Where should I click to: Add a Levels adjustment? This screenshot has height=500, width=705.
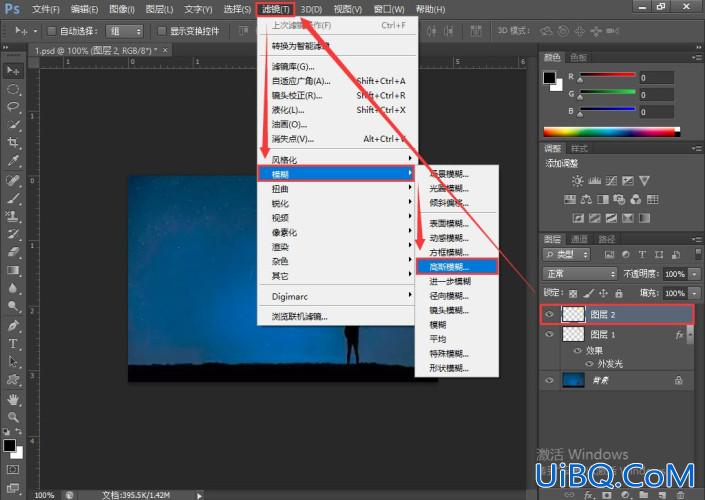594,181
